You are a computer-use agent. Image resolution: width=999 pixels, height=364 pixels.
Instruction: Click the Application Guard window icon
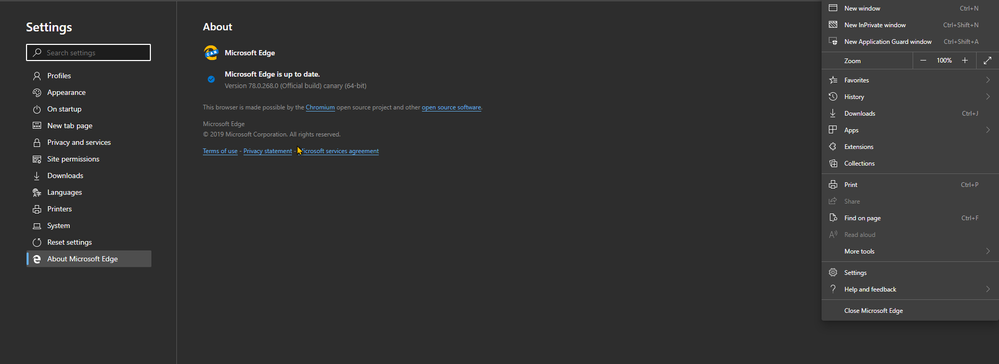(x=832, y=41)
